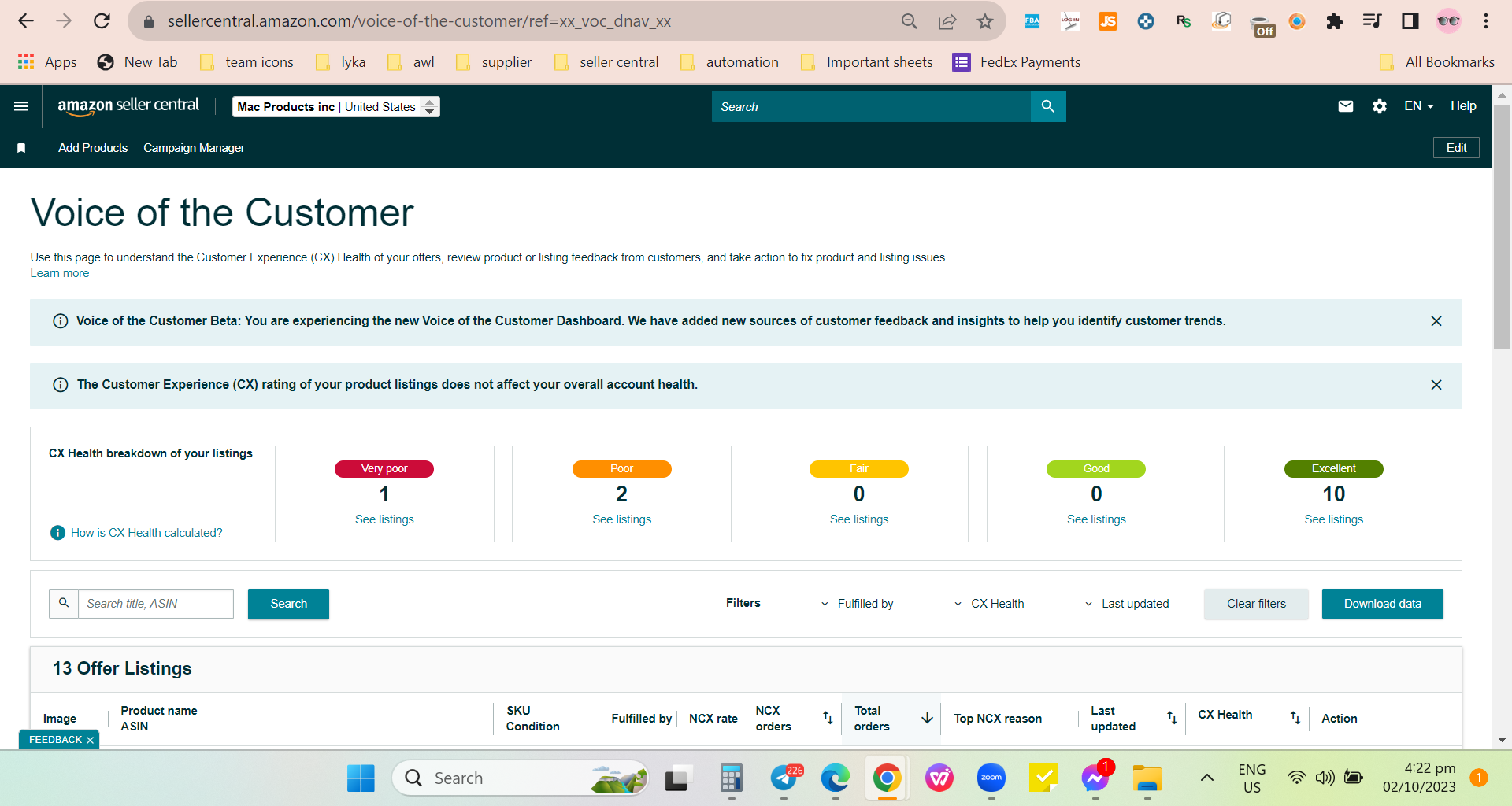1512x806 pixels.
Task: Click the Top NCX reason column header
Action: click(998, 719)
